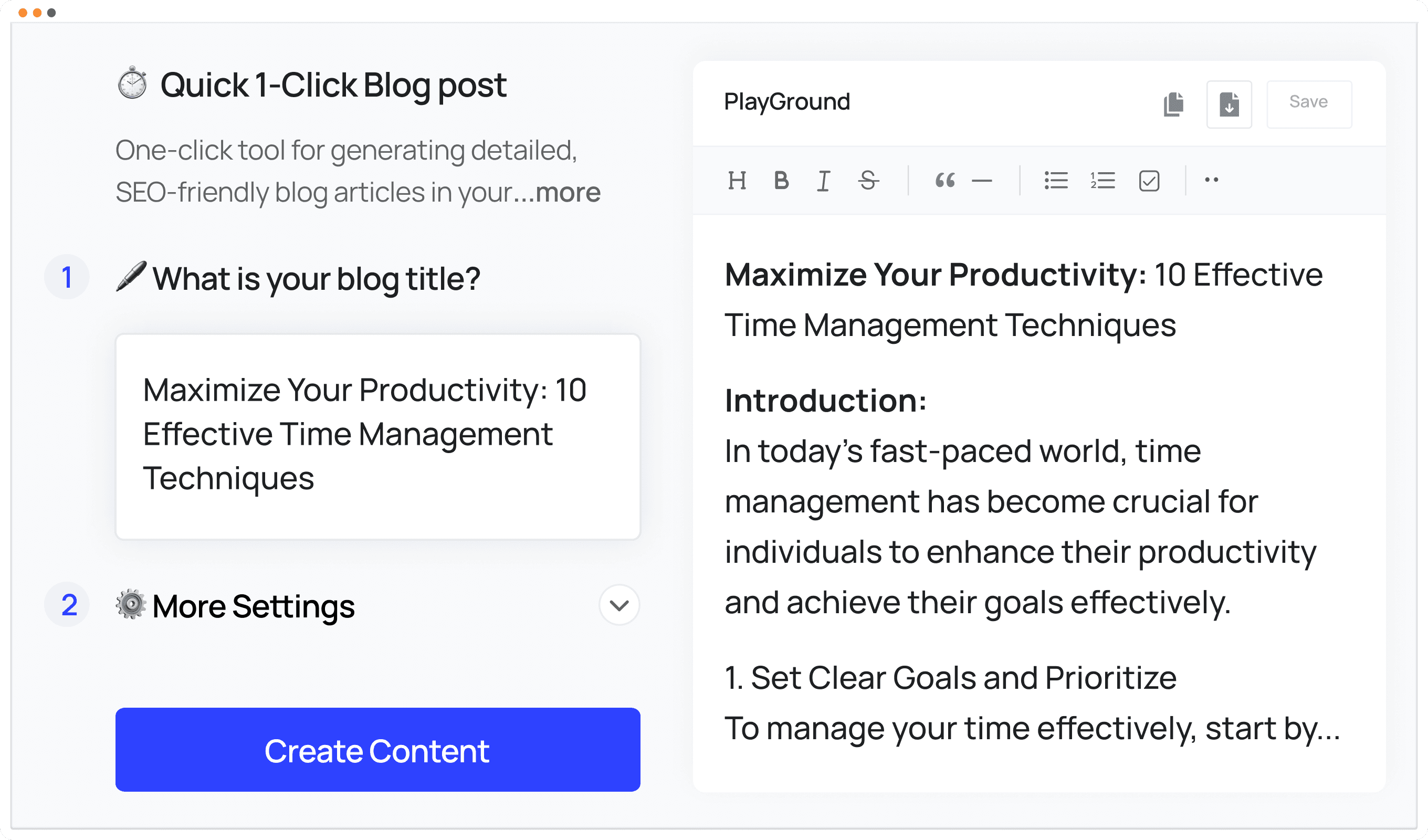Open more formatting options

point(1212,180)
